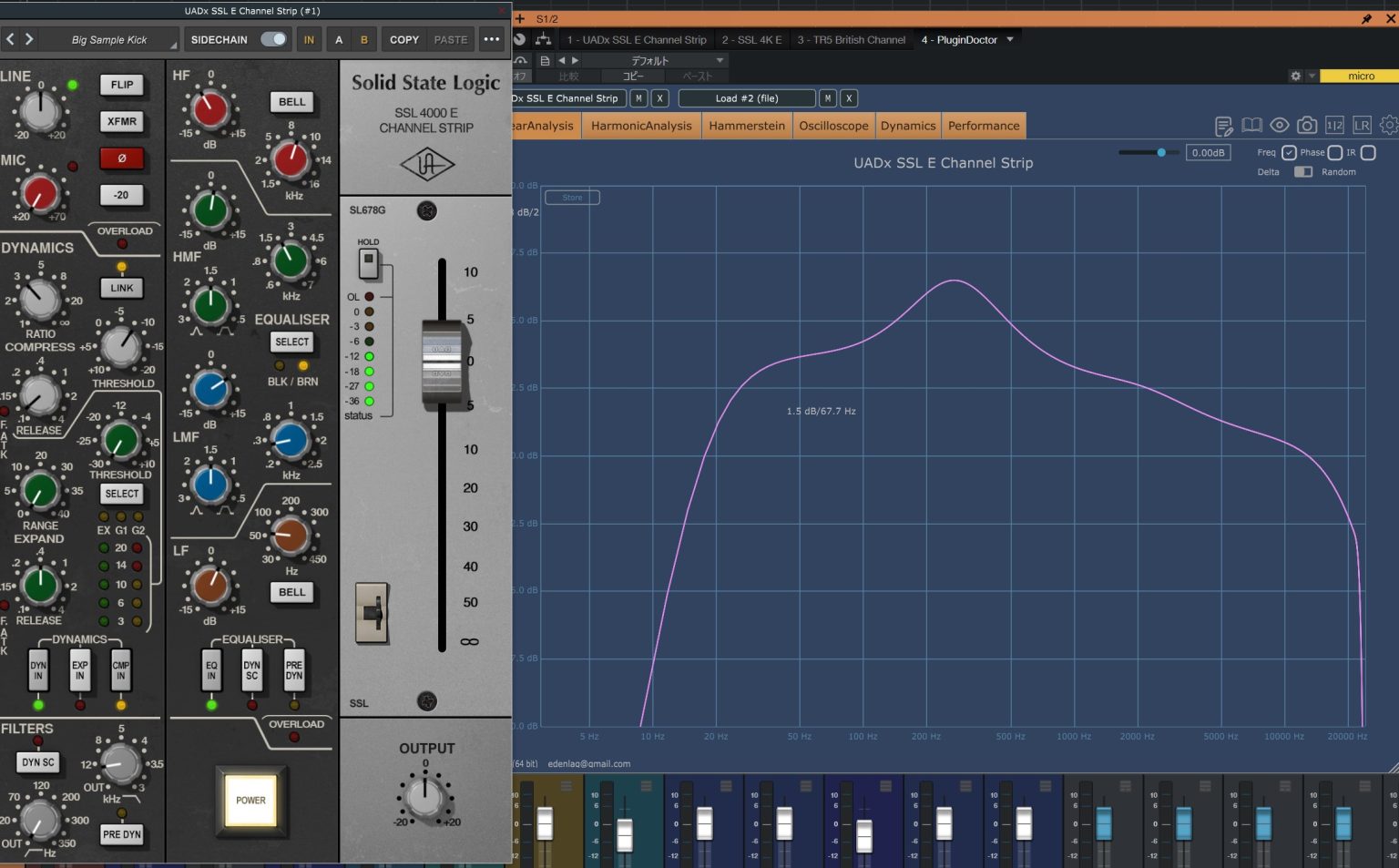Click the M next to Load #2 (file)
The width and height of the screenshot is (1399, 868).
[x=827, y=98]
